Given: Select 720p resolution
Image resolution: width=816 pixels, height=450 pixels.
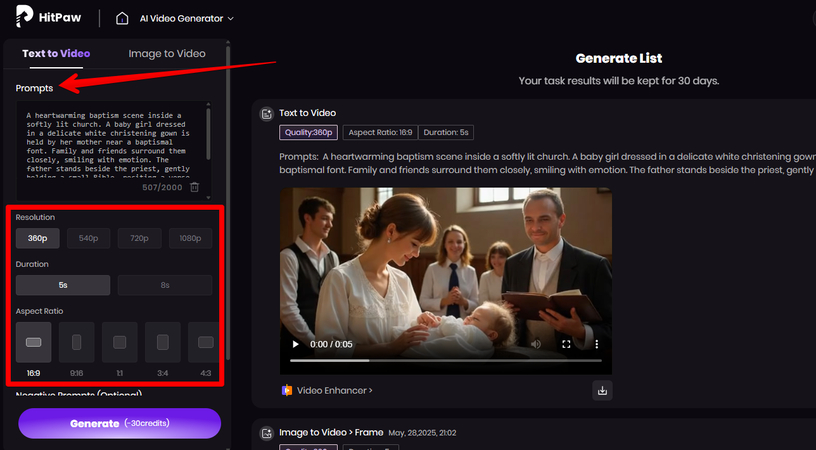Looking at the screenshot, I should coord(139,238).
